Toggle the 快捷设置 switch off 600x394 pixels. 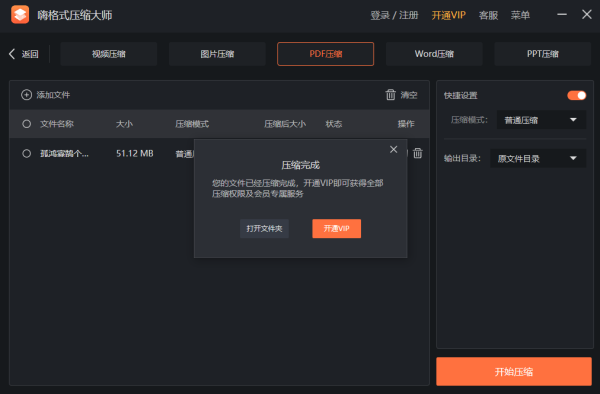tap(577, 95)
